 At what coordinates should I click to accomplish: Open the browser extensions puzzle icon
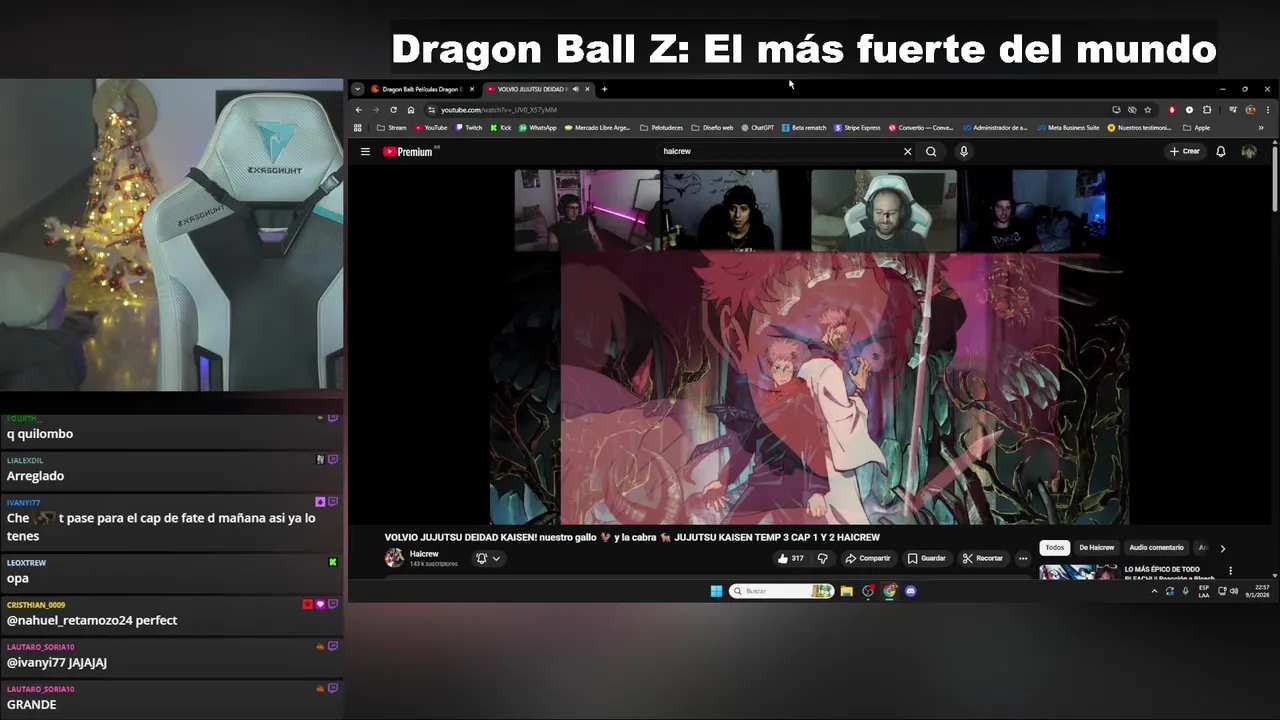(1207, 110)
